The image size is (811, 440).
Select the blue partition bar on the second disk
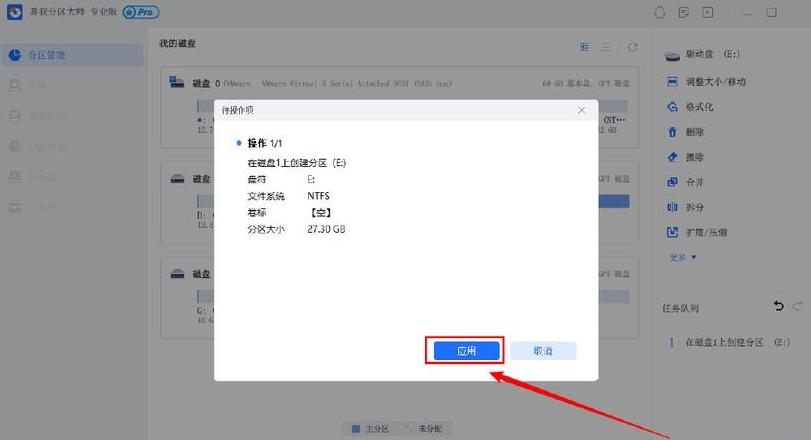click(613, 201)
